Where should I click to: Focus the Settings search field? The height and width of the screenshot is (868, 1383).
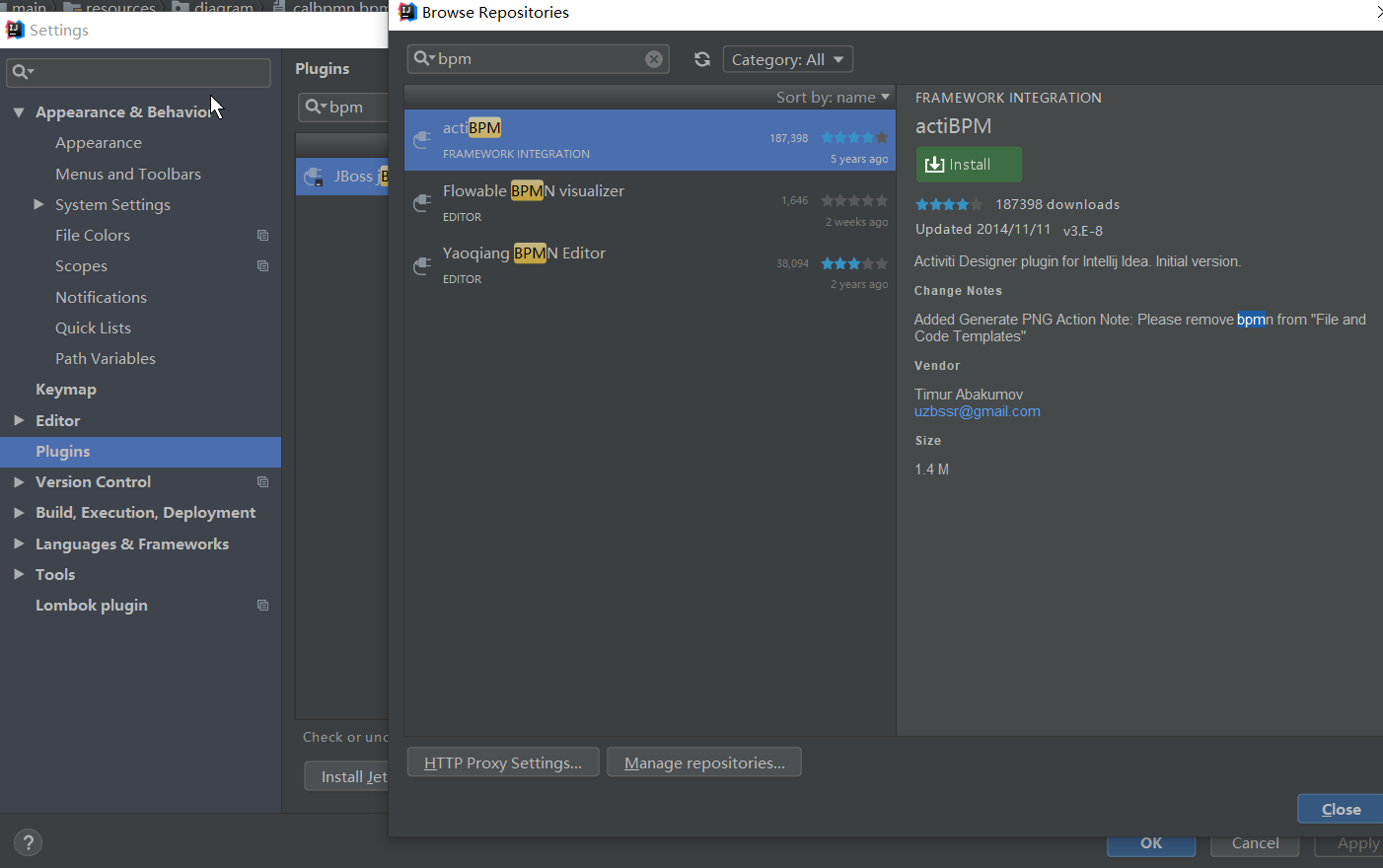point(138,72)
